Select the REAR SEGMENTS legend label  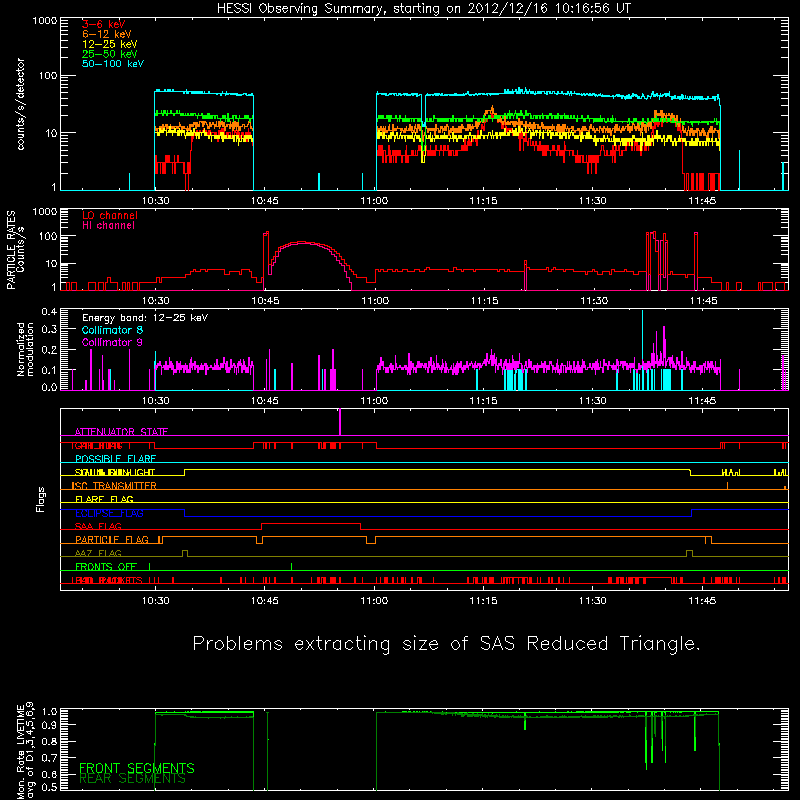(x=133, y=779)
